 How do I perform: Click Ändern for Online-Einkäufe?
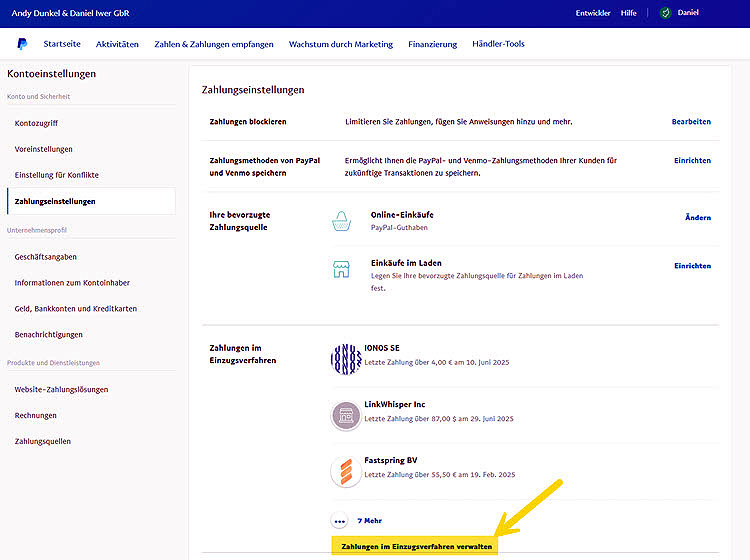point(698,218)
